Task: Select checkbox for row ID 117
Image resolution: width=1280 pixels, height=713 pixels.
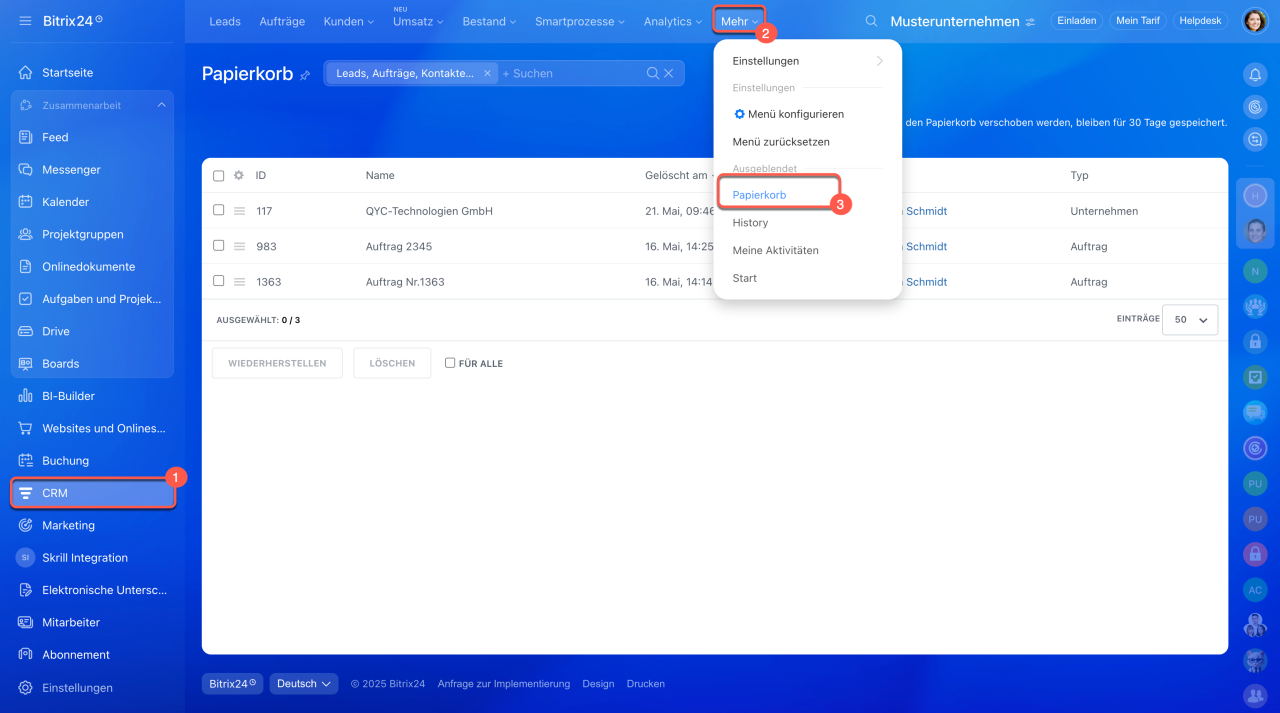Action: pyautogui.click(x=219, y=210)
